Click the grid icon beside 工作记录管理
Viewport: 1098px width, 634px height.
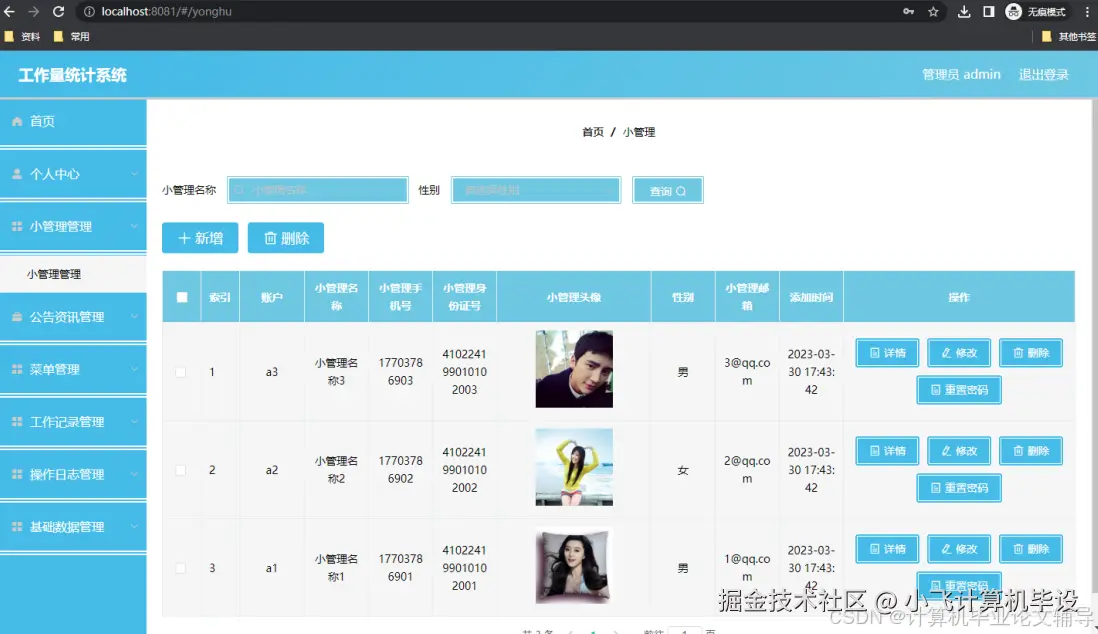pos(17,422)
